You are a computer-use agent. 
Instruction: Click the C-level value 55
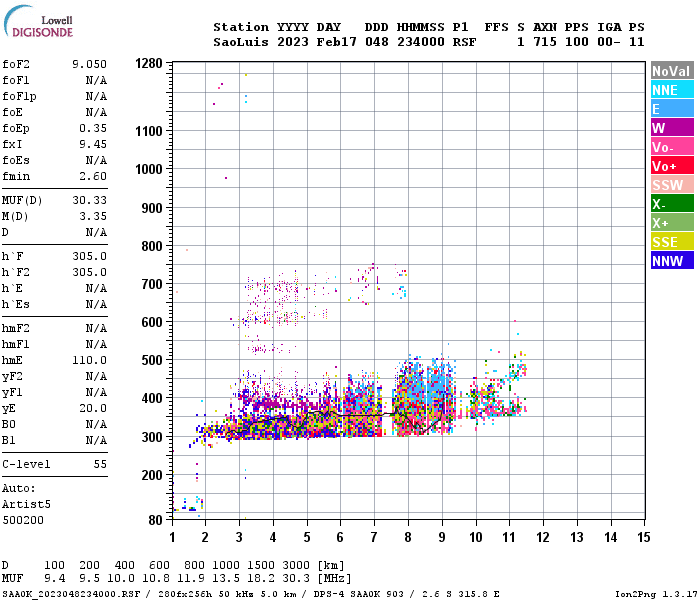pyautogui.click(x=100, y=464)
